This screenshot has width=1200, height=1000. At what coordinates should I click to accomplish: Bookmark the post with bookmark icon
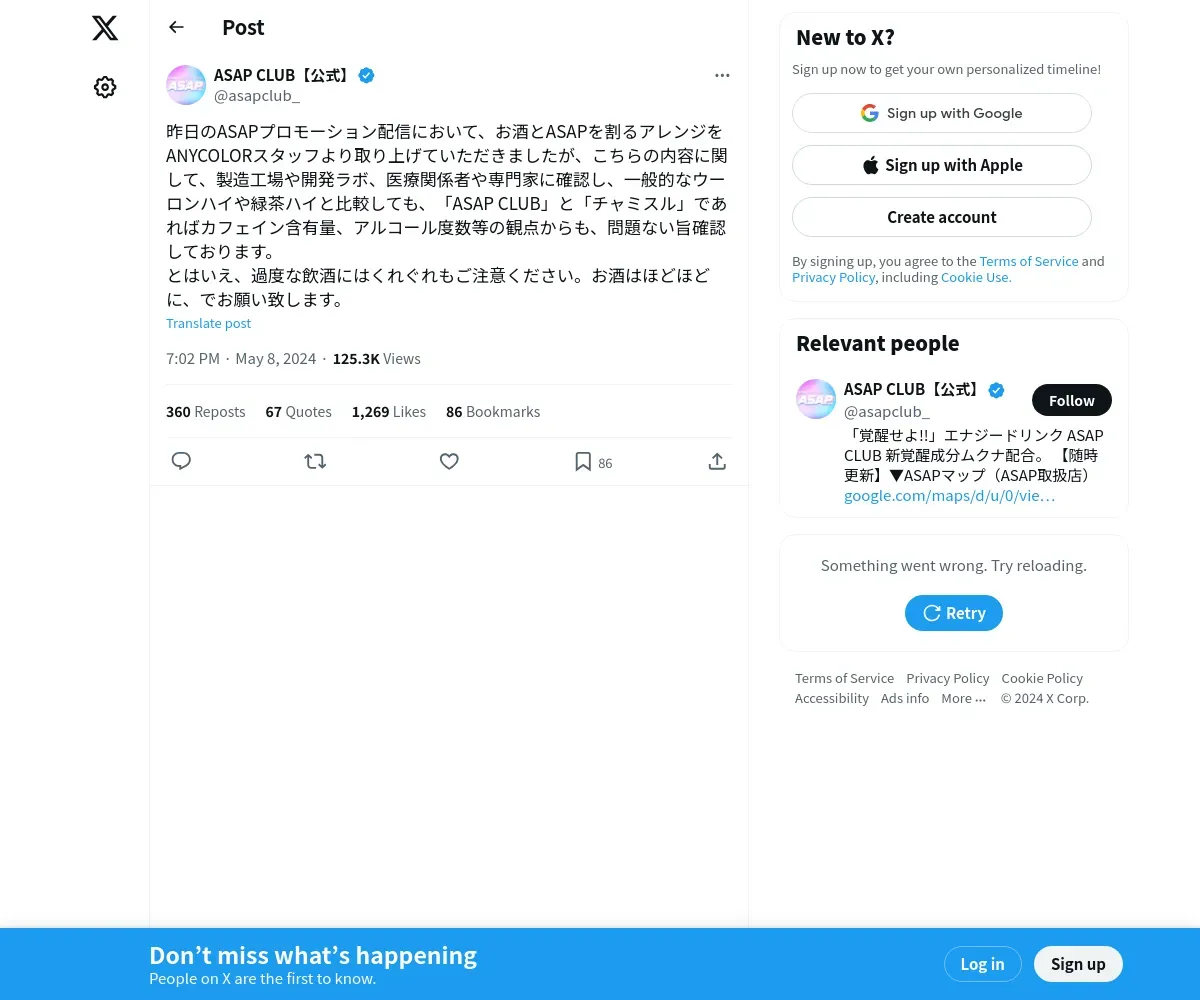pos(583,461)
